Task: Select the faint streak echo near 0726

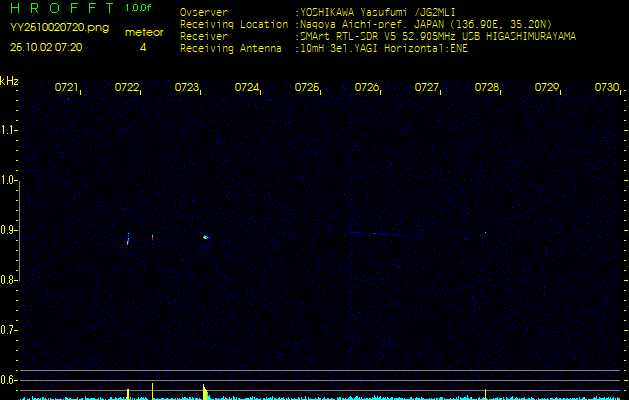Action: 366,233
